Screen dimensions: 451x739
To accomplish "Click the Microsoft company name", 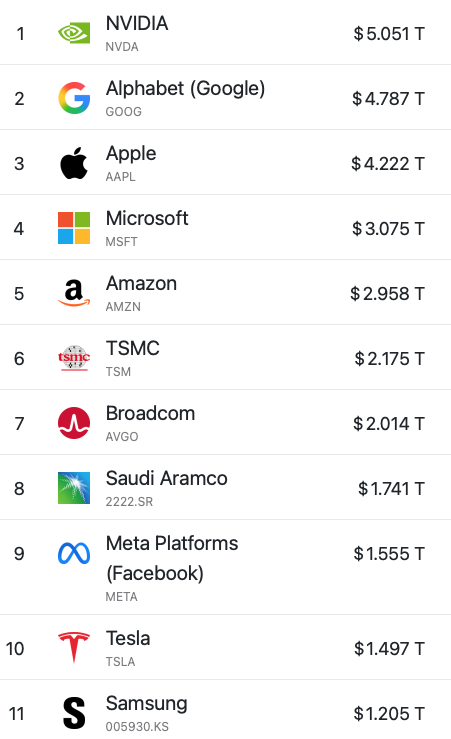I will pos(147,218).
